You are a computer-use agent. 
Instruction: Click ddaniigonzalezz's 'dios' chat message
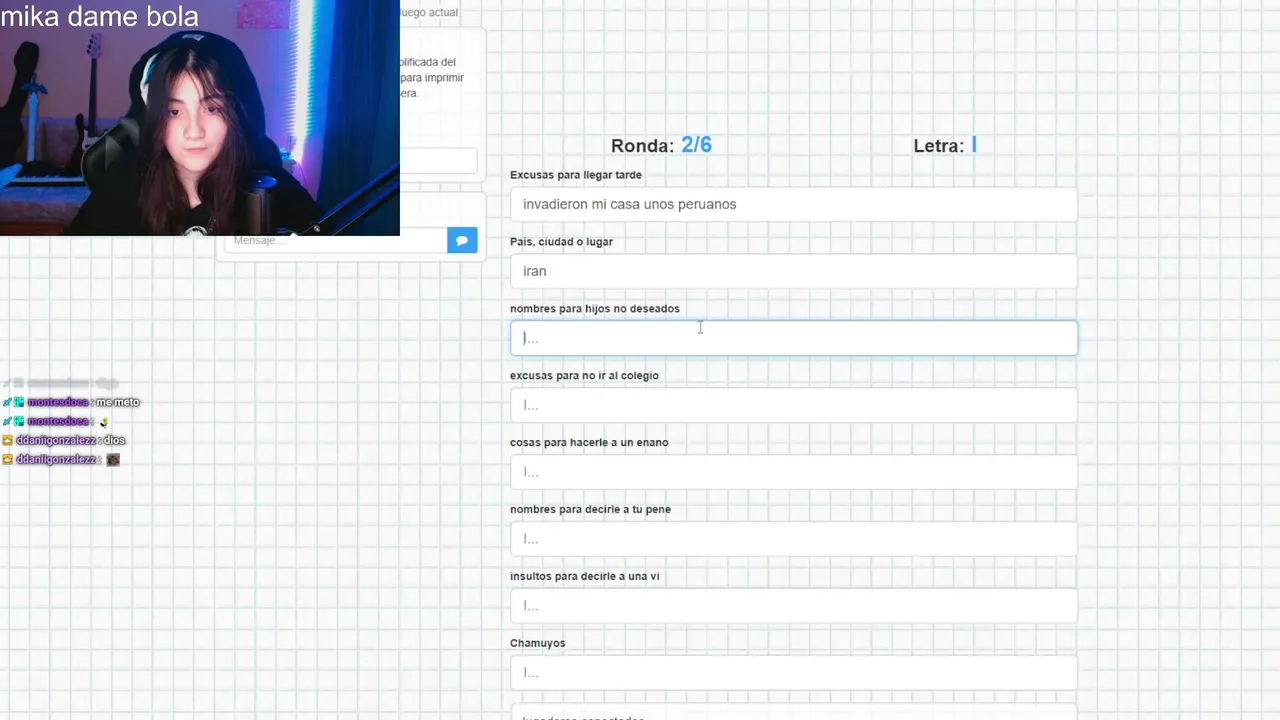click(x=114, y=440)
